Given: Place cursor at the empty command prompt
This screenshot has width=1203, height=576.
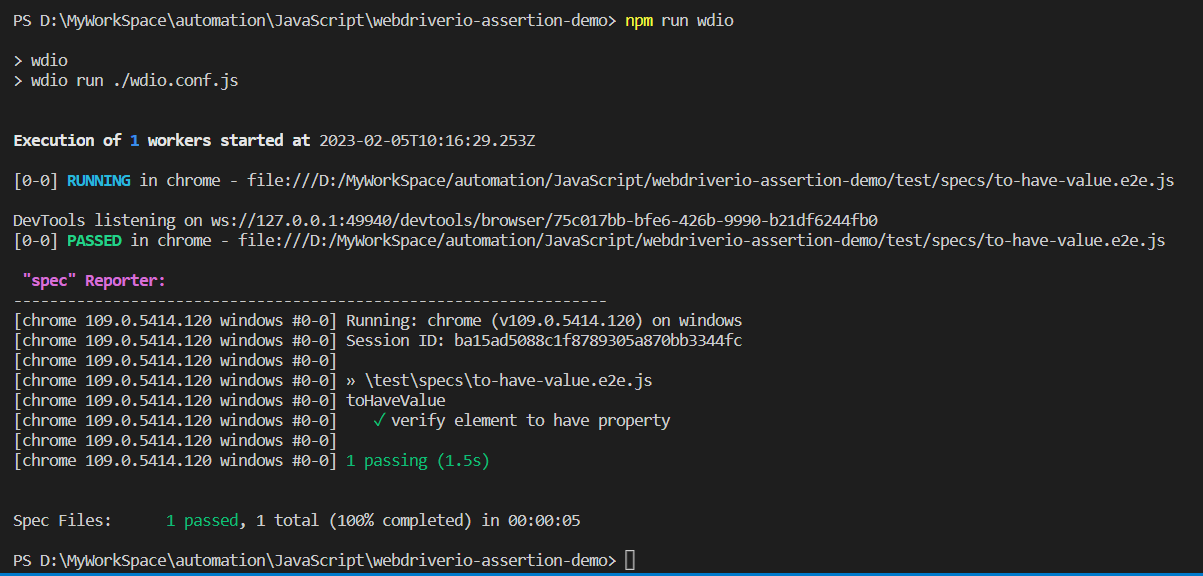Looking at the screenshot, I should coord(630,560).
